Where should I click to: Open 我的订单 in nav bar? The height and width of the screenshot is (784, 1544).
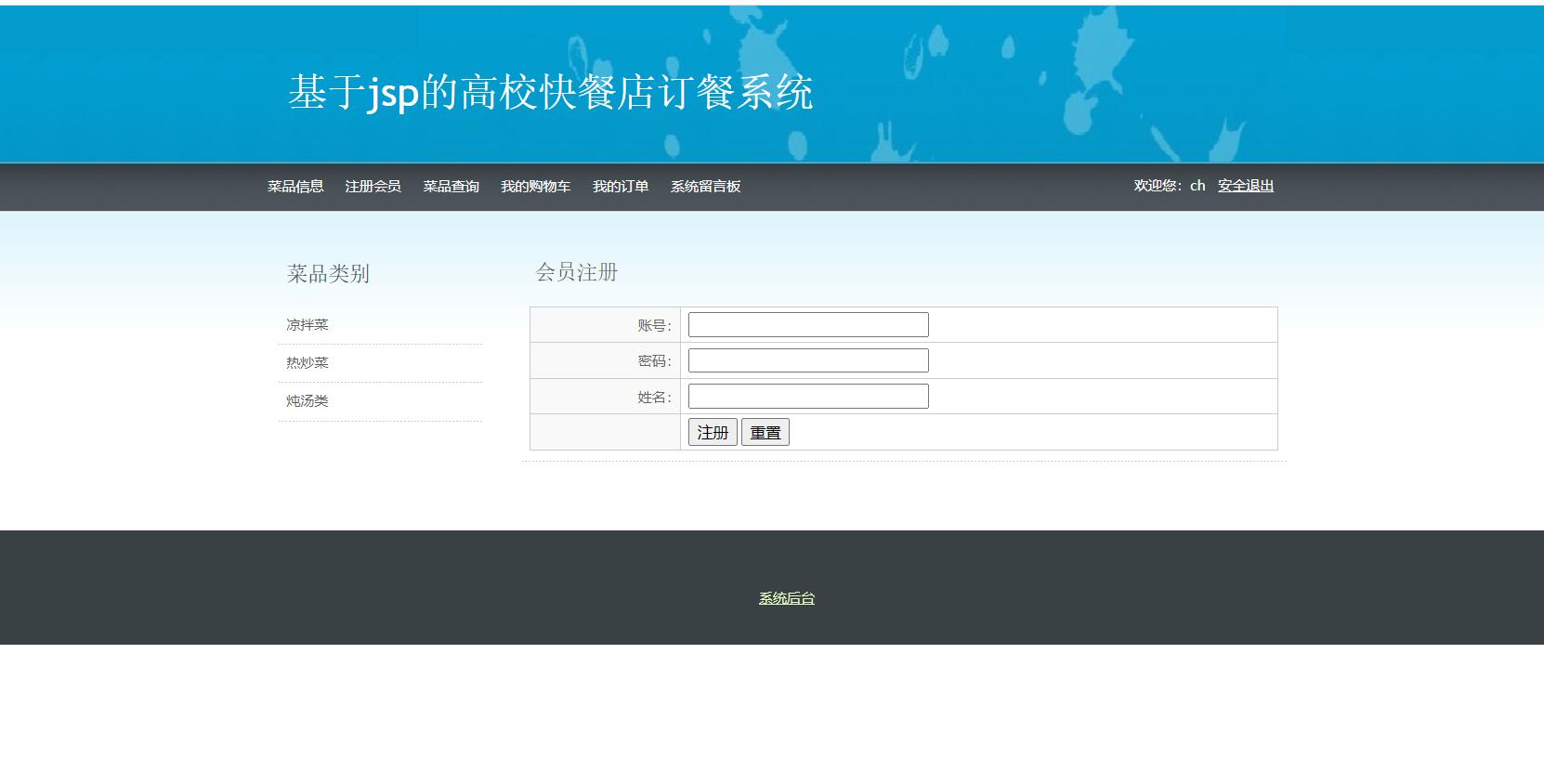point(621,187)
